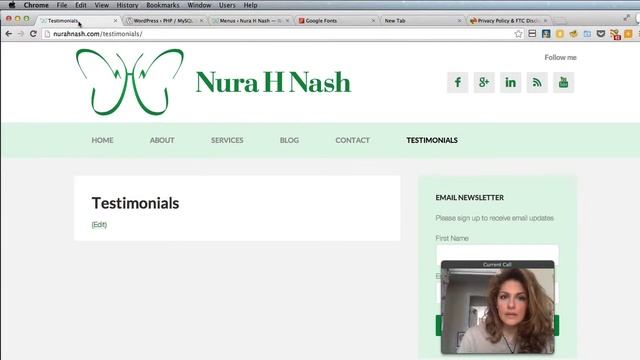640x360 pixels.
Task: Go to CONTACT navigation link
Action: point(352,140)
